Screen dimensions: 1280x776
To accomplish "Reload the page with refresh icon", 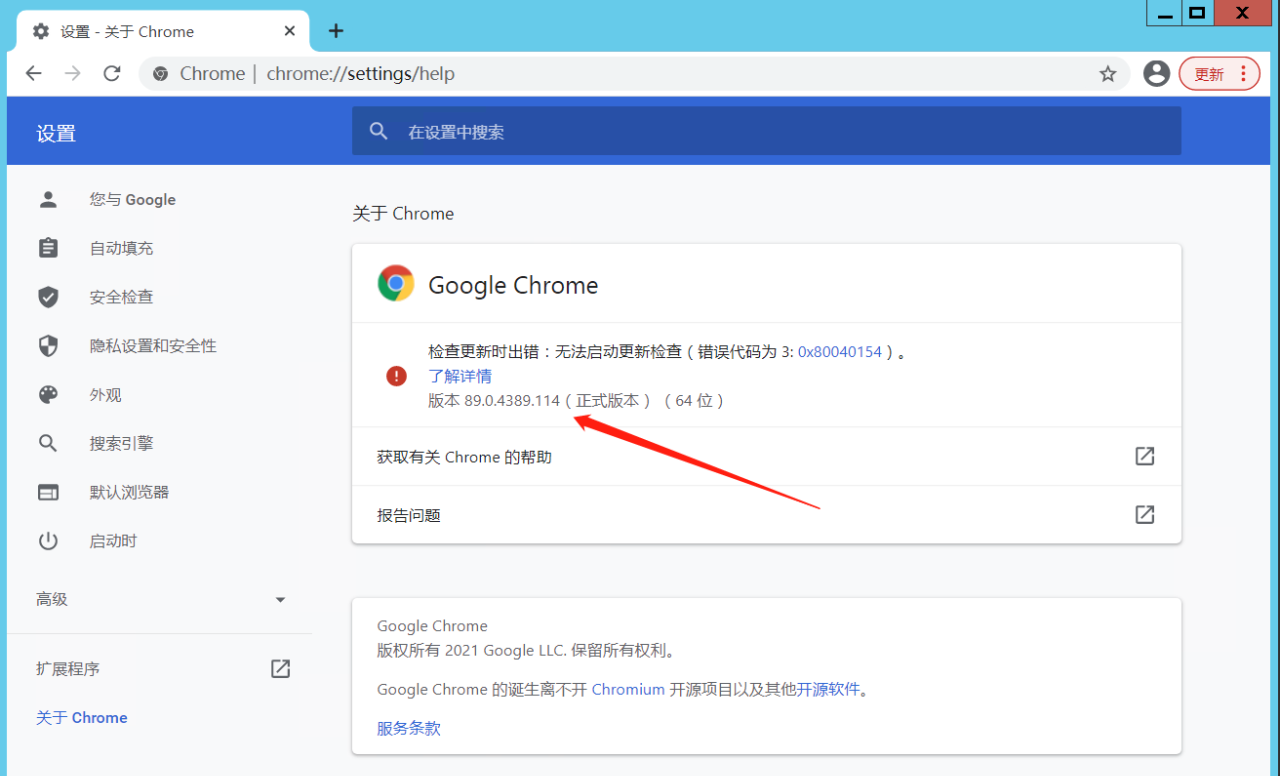I will [x=112, y=73].
